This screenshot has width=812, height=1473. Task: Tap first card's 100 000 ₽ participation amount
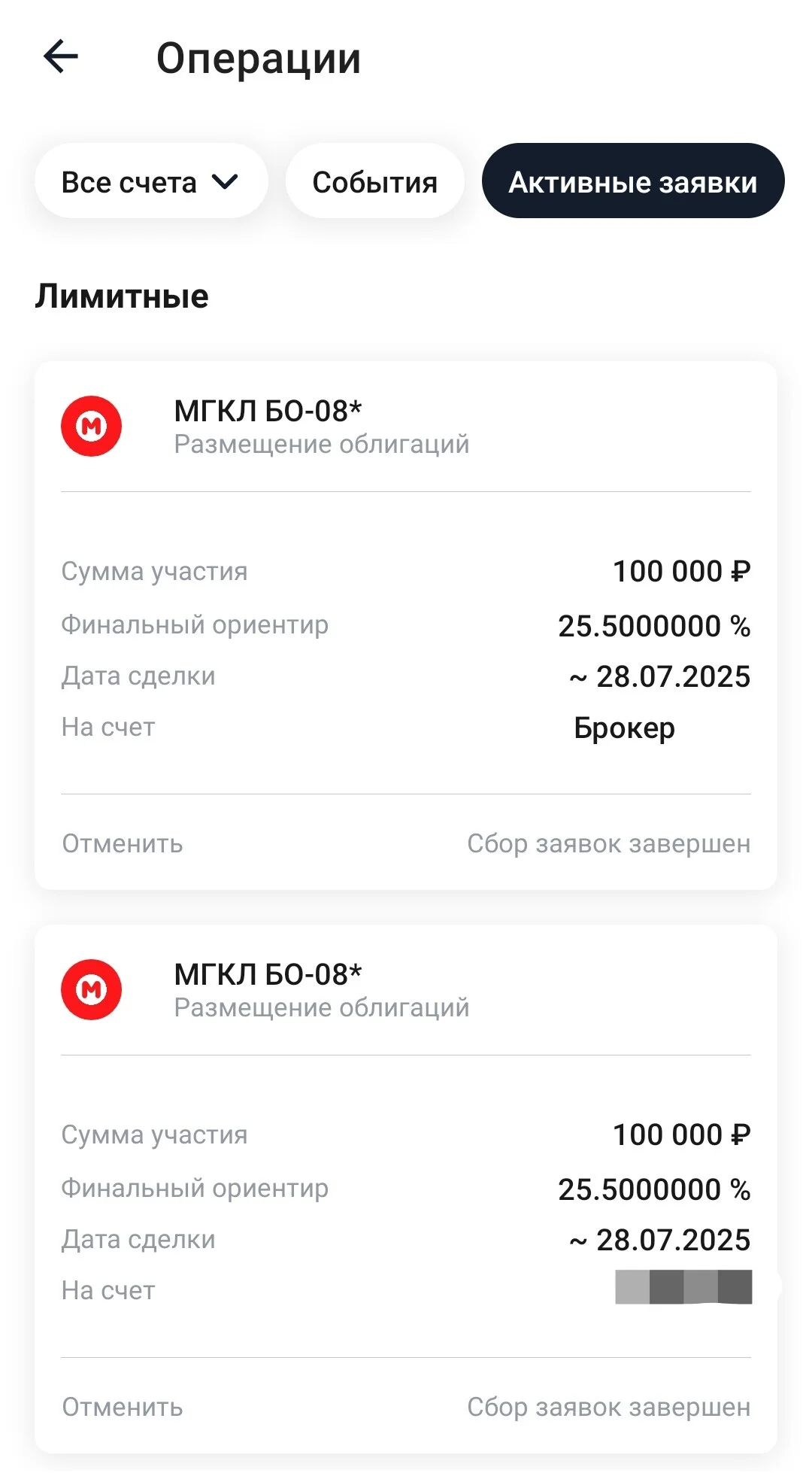click(x=682, y=572)
